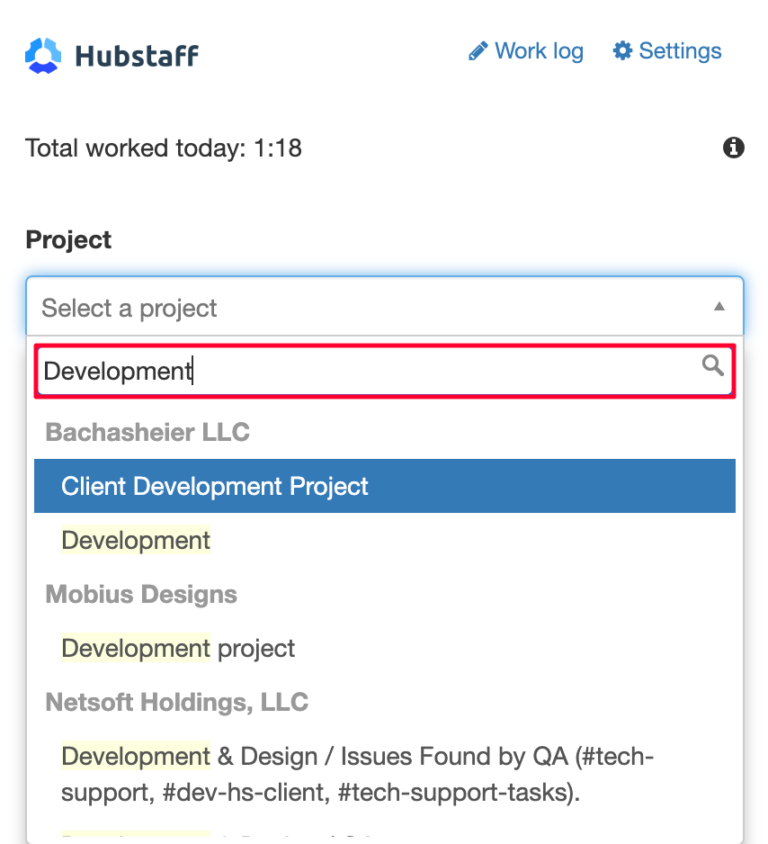Click the pencil icon next to Work log
Screen dimensions: 768x844
[479, 50]
